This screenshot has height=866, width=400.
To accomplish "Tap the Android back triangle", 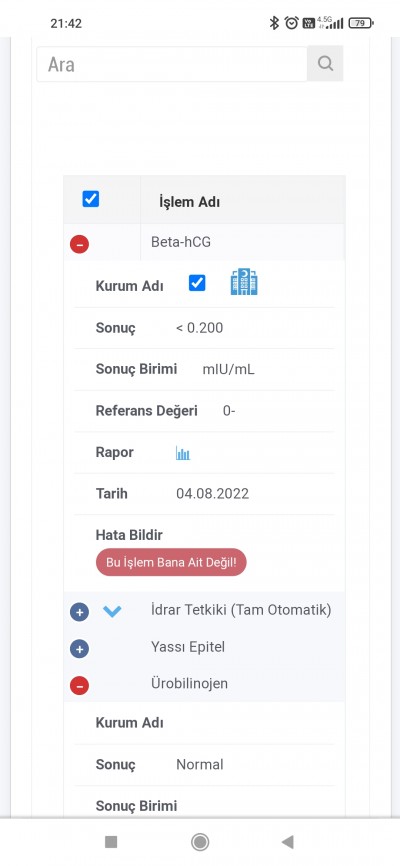I will pos(287,842).
